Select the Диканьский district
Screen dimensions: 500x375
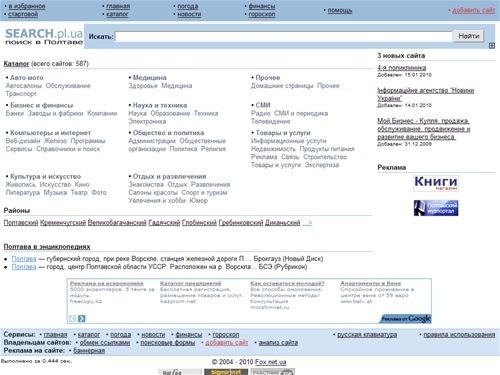point(283,223)
